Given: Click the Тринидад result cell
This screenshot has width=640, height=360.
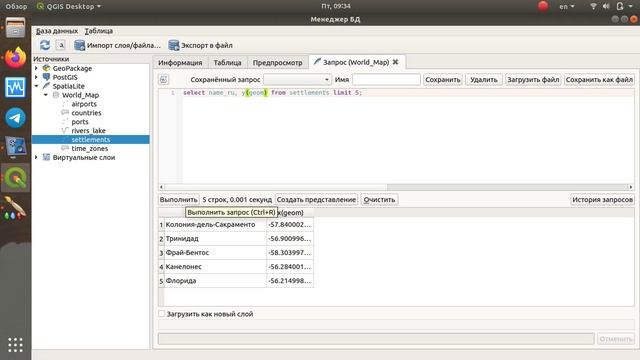Looking at the screenshot, I should [x=215, y=238].
